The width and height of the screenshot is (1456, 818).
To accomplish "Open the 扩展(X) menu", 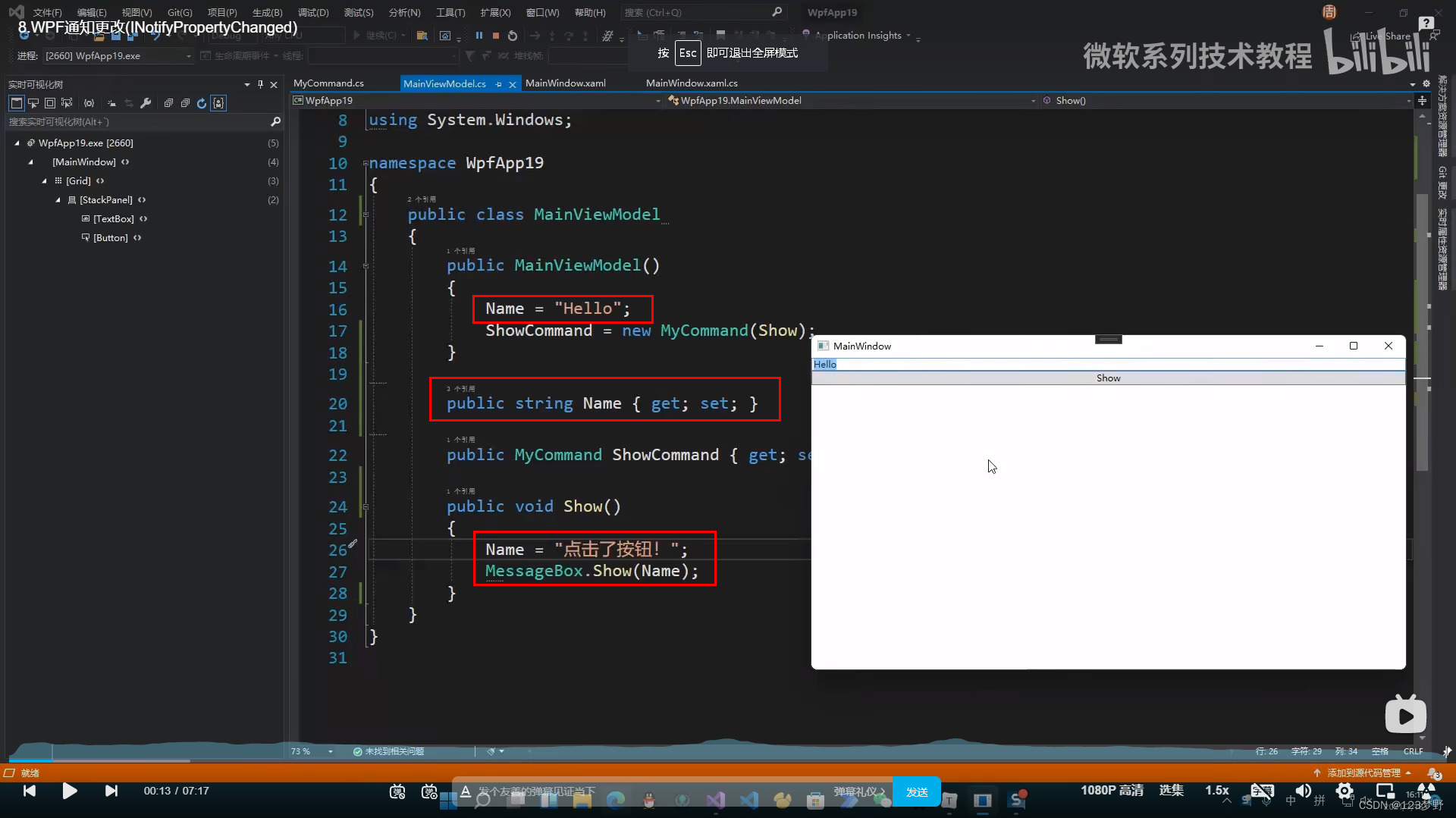I will pyautogui.click(x=495, y=12).
